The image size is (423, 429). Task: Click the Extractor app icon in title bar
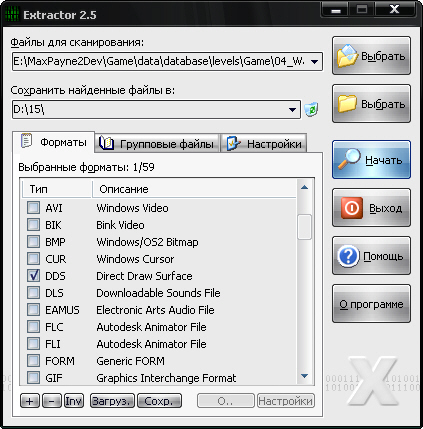(x=12, y=15)
